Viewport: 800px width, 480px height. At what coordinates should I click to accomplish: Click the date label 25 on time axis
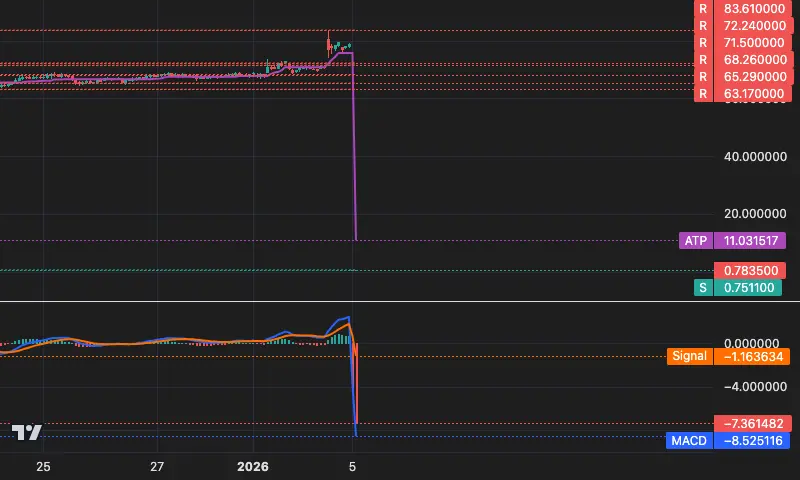pyautogui.click(x=43, y=467)
